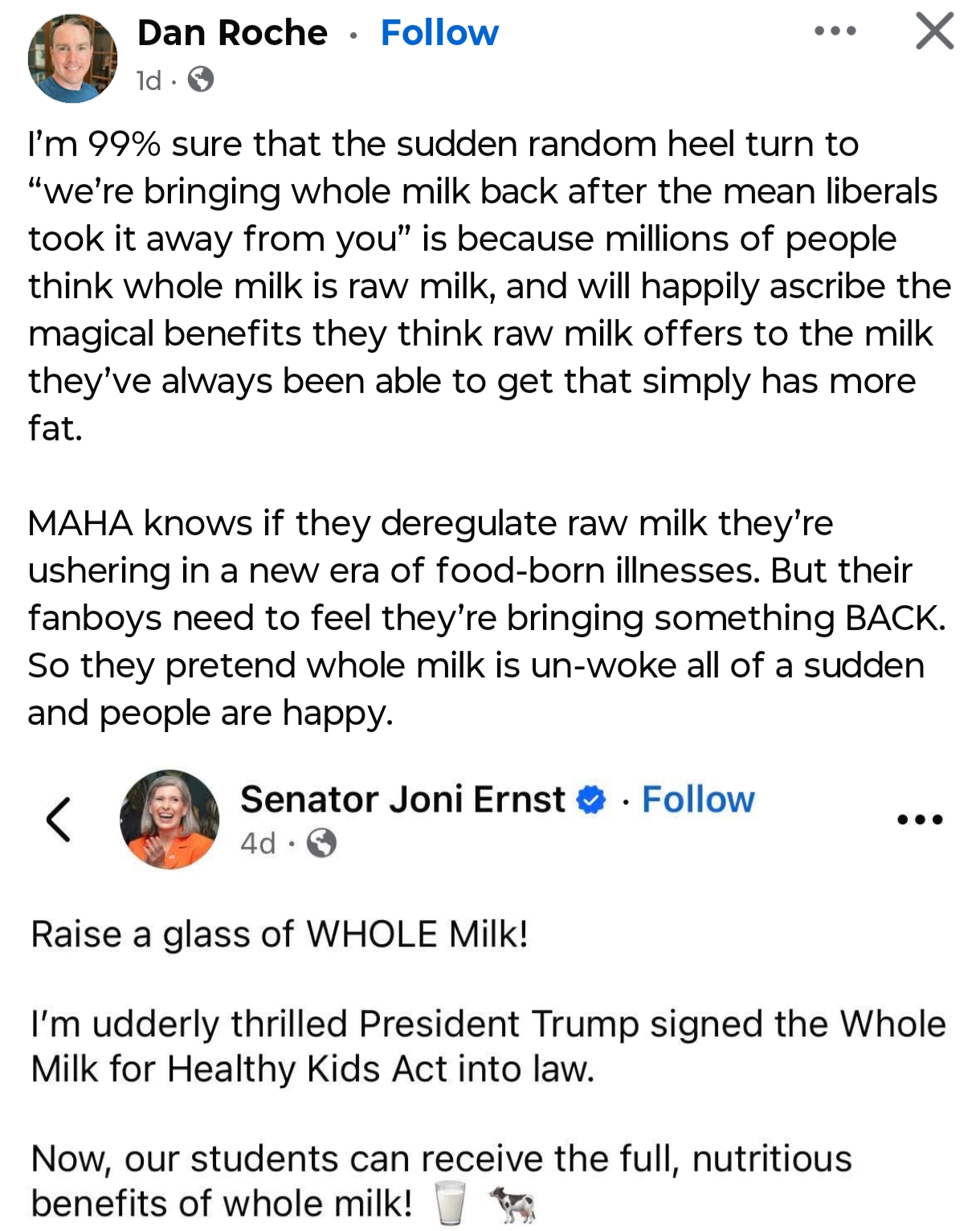Click the blue verified badge
Viewport: 980px width, 1231px height.
tap(592, 800)
